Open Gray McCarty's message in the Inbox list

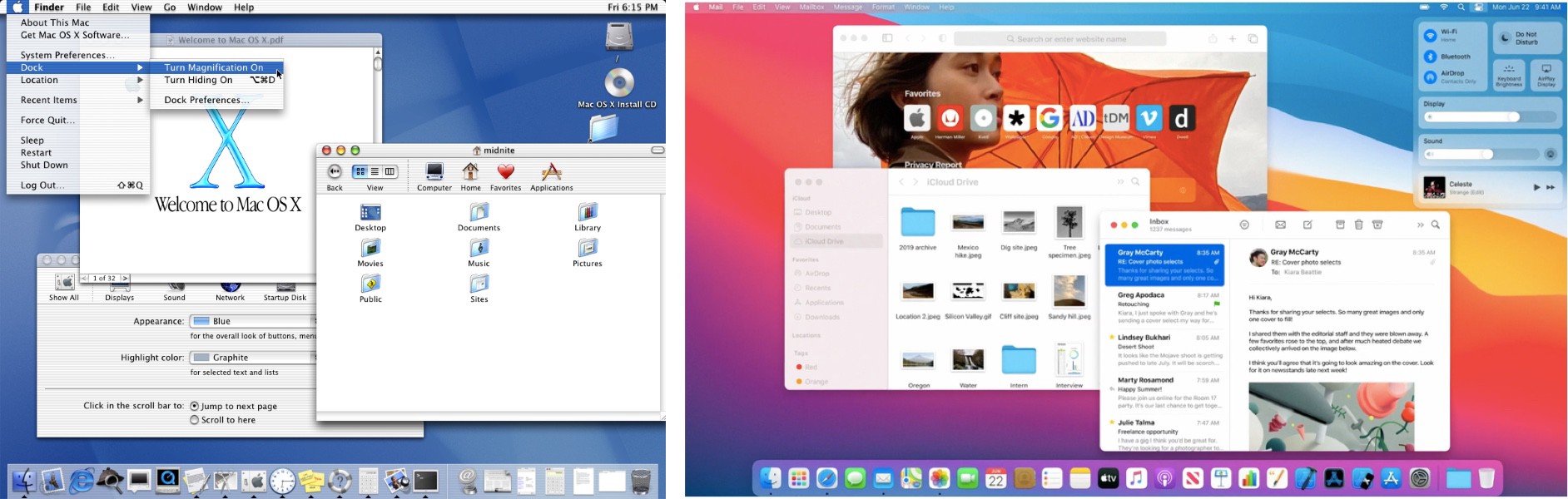click(x=1164, y=264)
